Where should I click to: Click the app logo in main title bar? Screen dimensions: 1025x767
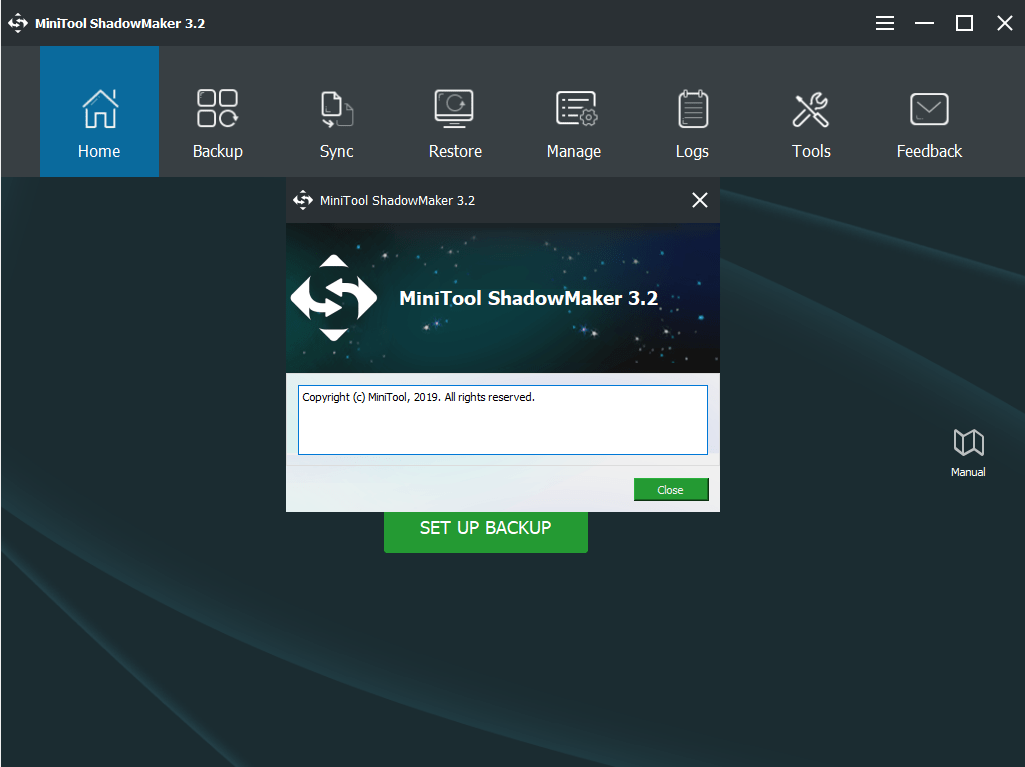tap(18, 24)
